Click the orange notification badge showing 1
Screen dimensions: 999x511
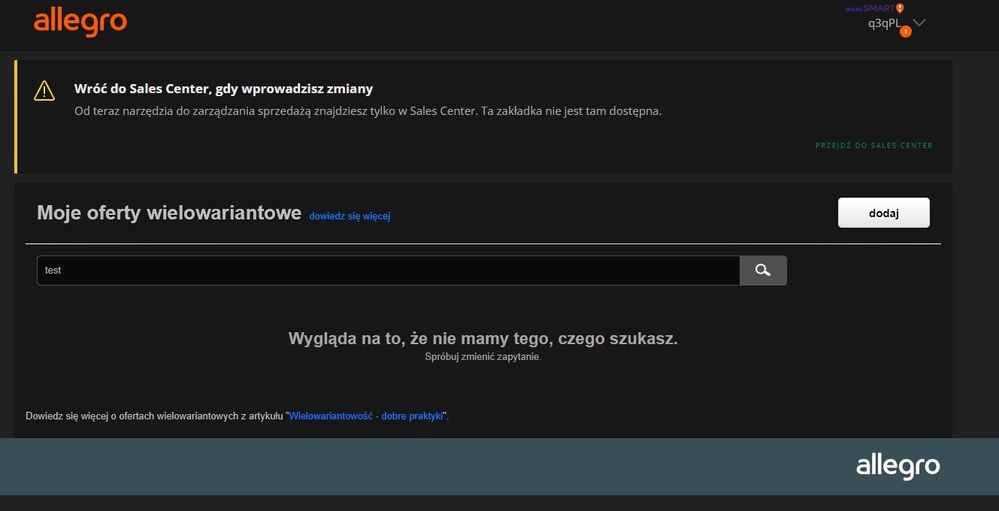[905, 32]
